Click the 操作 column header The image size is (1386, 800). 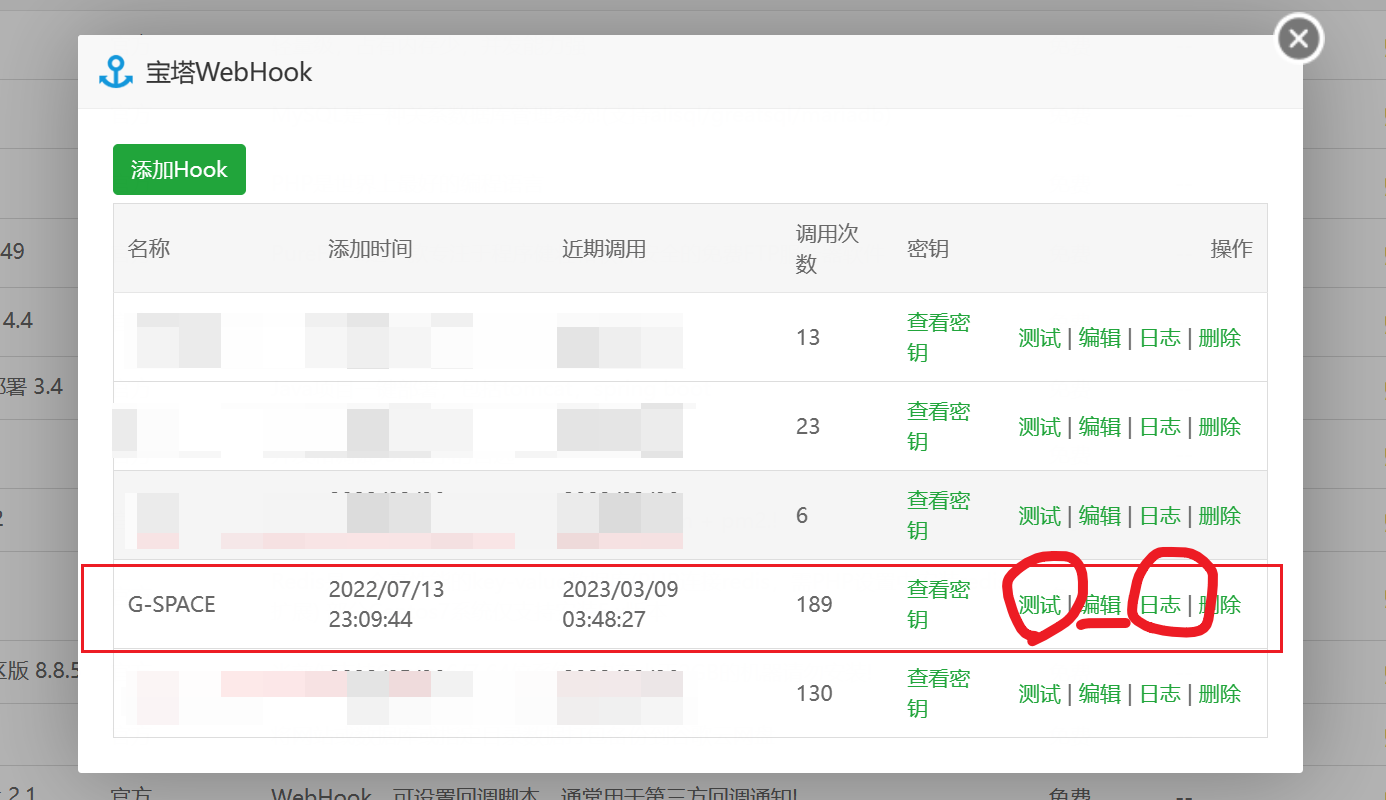coord(1231,248)
